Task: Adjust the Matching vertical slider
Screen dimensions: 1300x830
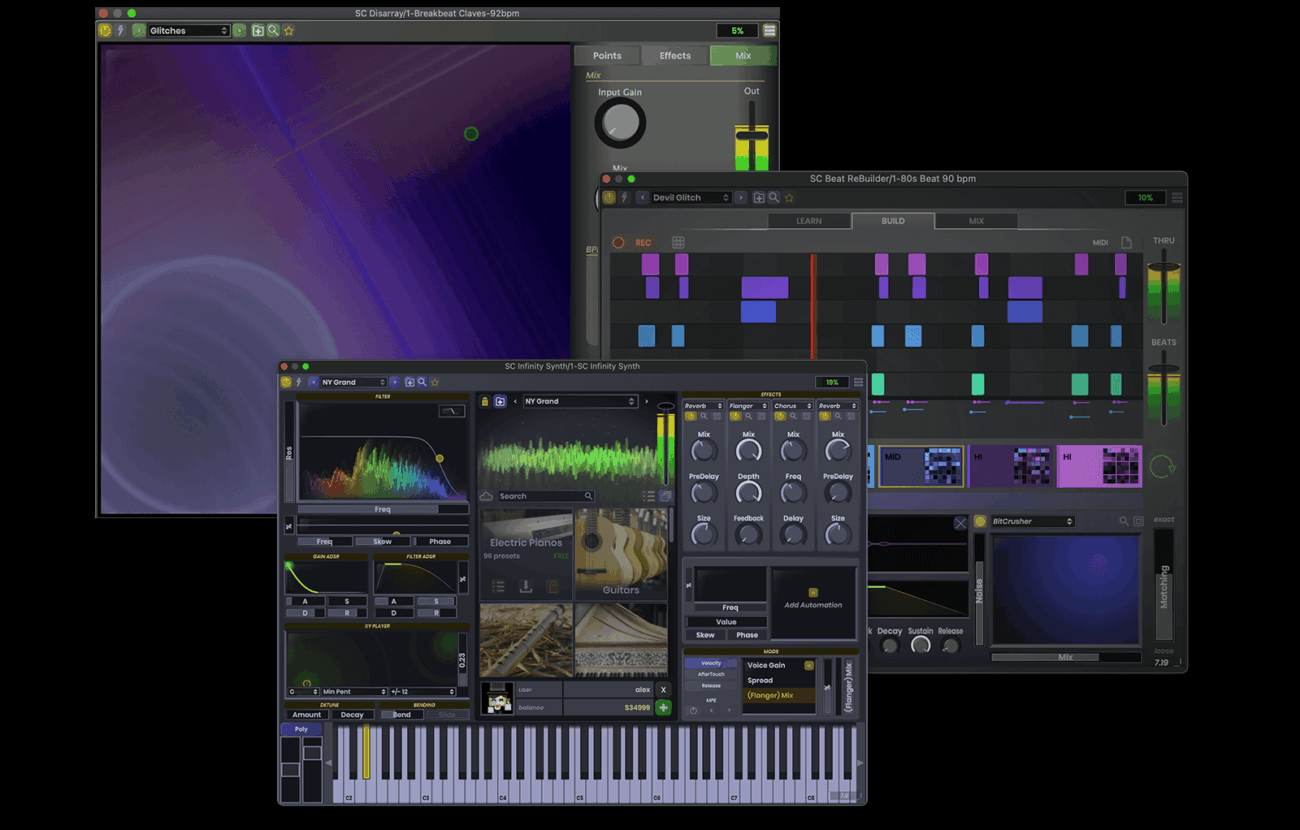Action: tap(1163, 584)
